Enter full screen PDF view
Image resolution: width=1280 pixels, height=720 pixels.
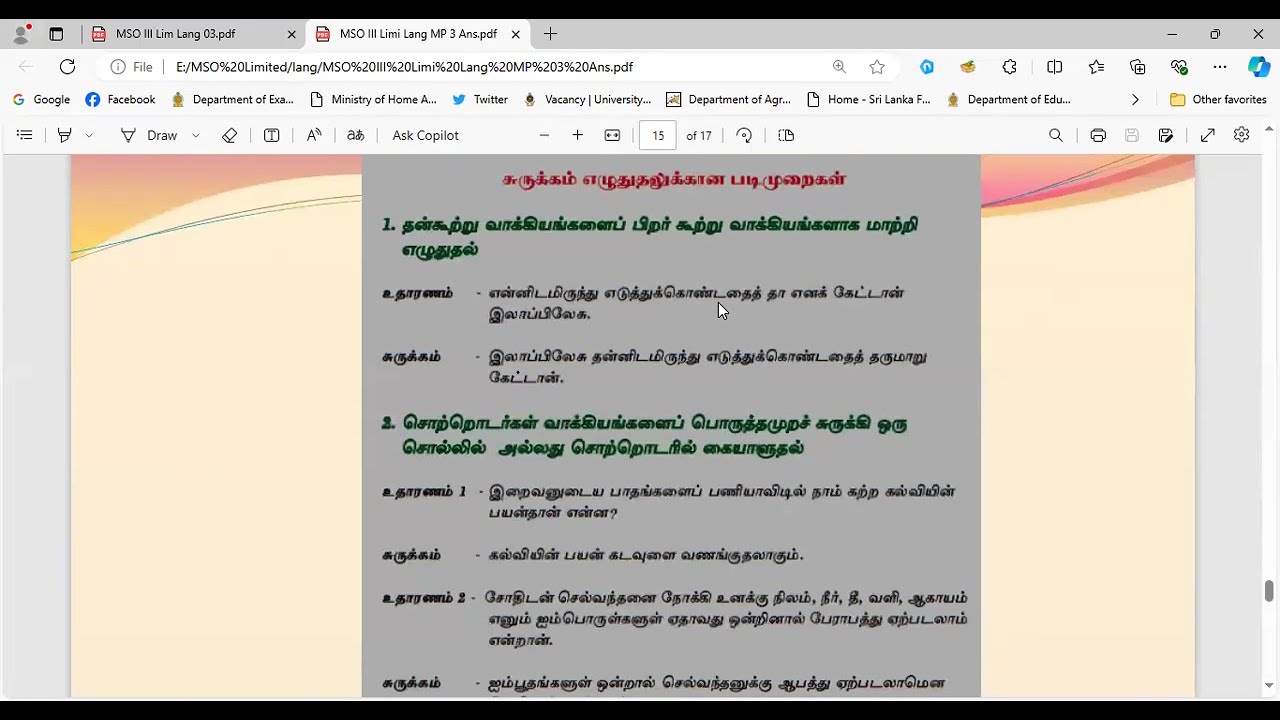click(1207, 135)
